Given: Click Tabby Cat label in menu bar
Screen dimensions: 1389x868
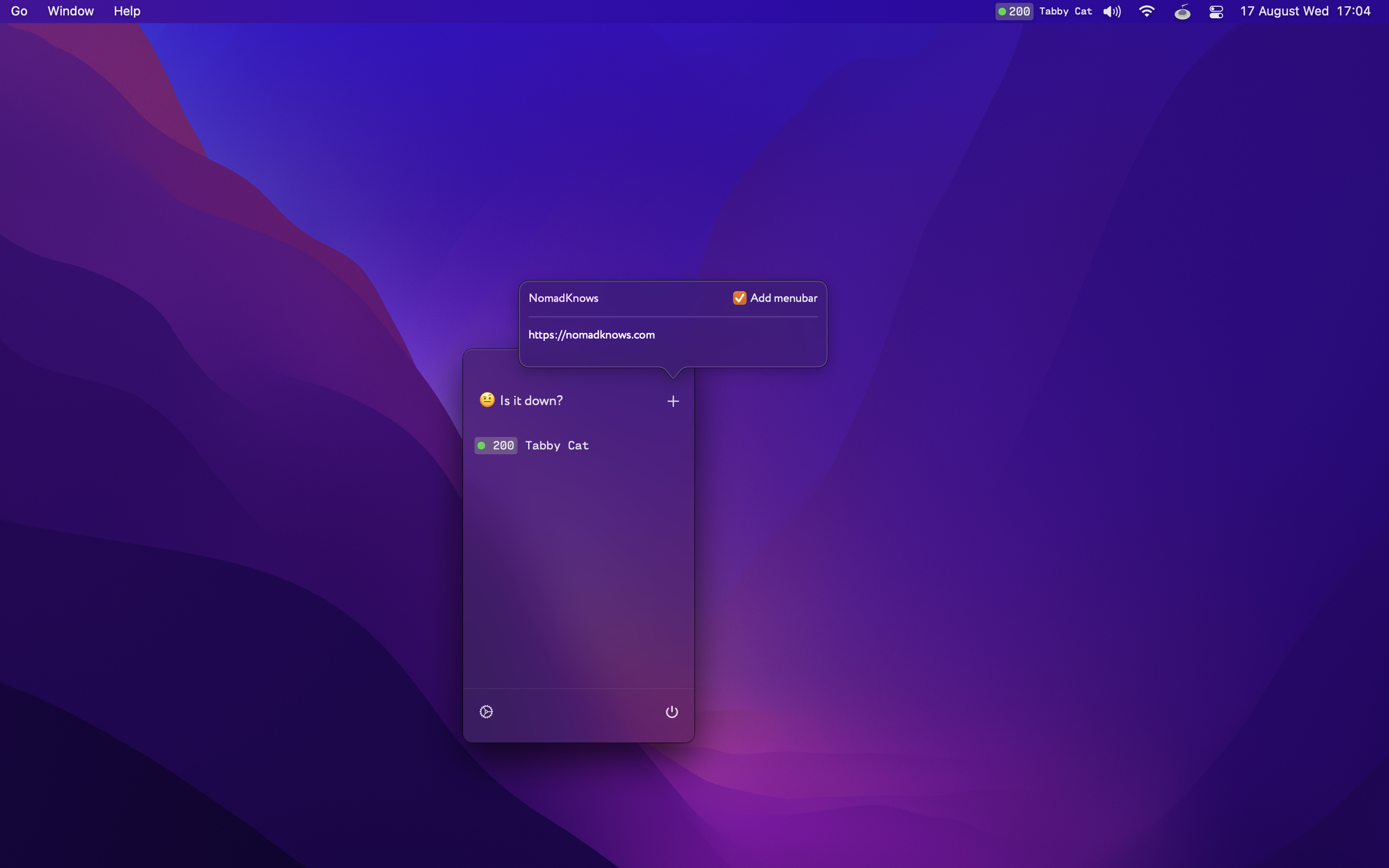Looking at the screenshot, I should pyautogui.click(x=1065, y=12).
